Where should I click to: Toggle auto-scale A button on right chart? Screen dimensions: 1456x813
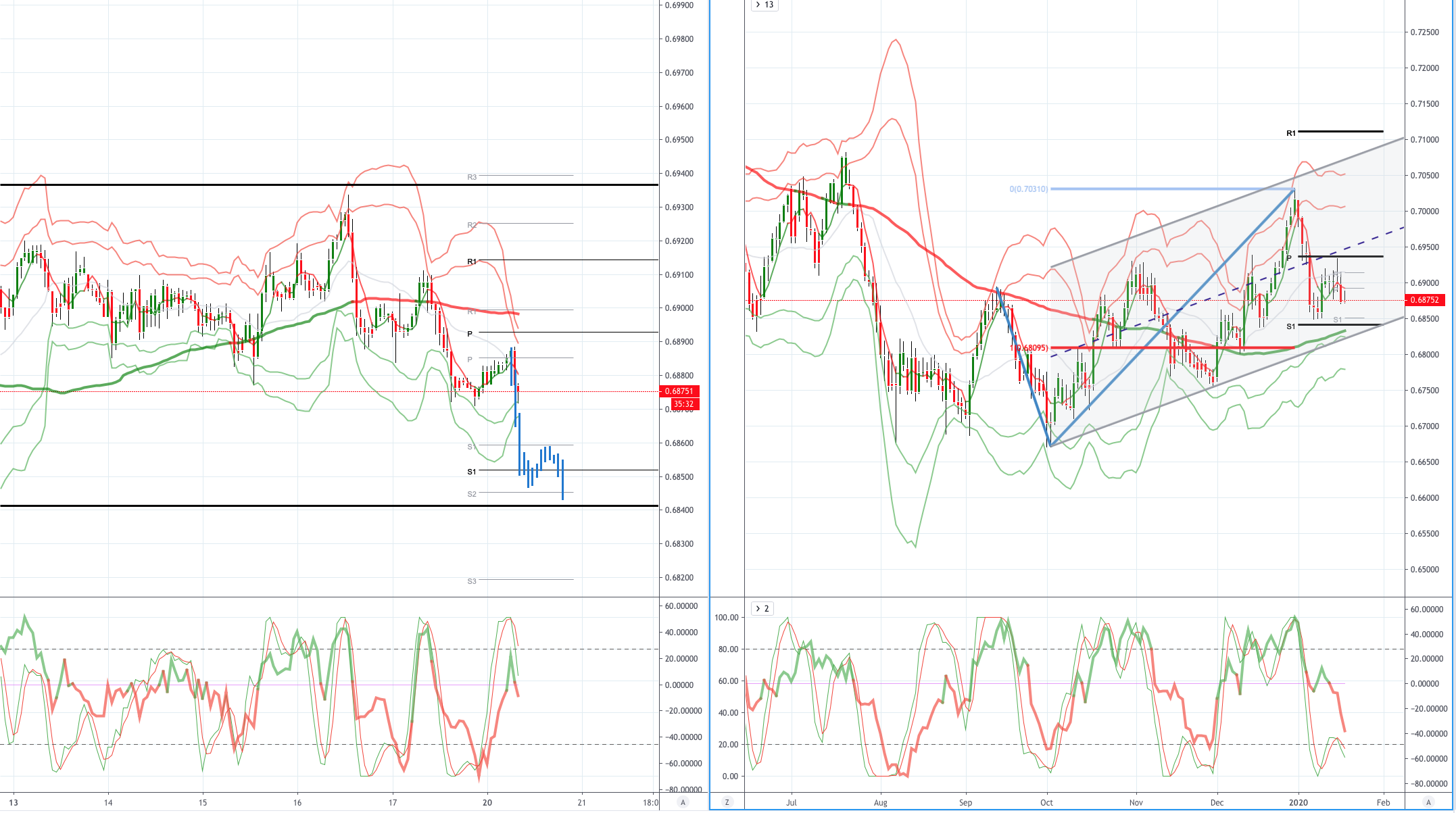tap(1428, 802)
